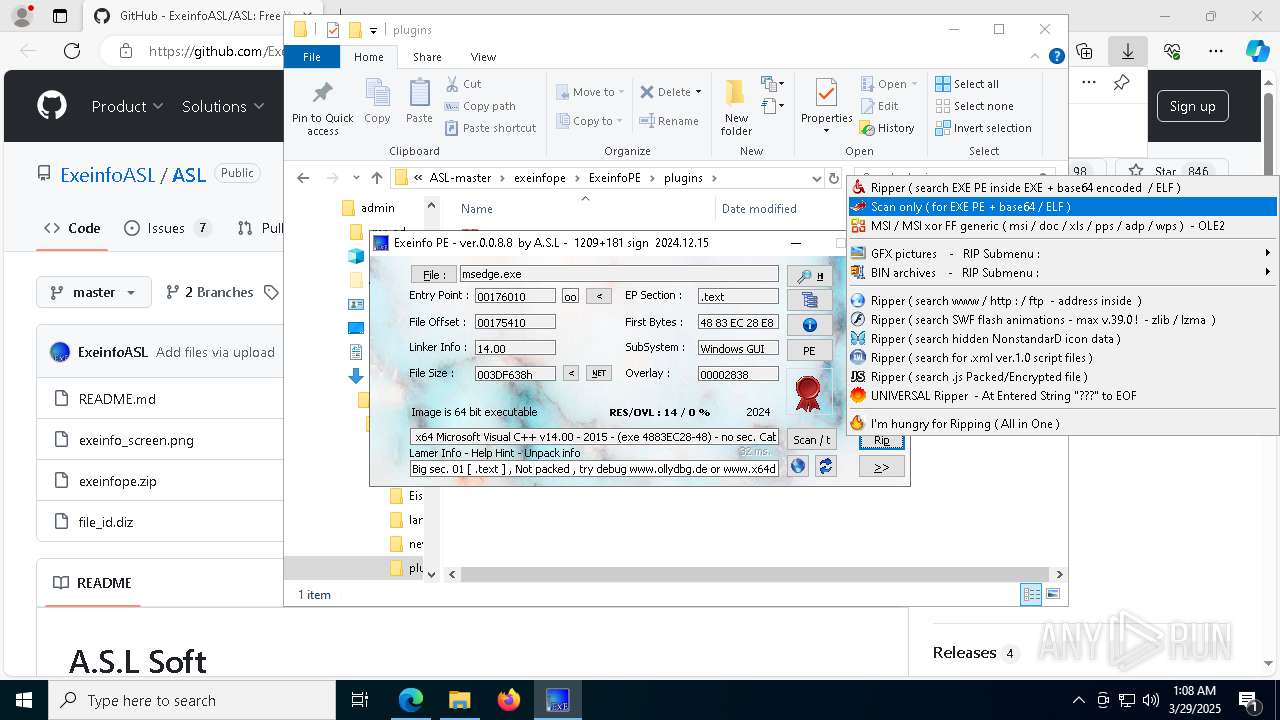The width and height of the screenshot is (1280, 720).
Task: Choose Ripper search hidden Nonstandard icon data entry
Action: pyautogui.click(x=1063, y=339)
